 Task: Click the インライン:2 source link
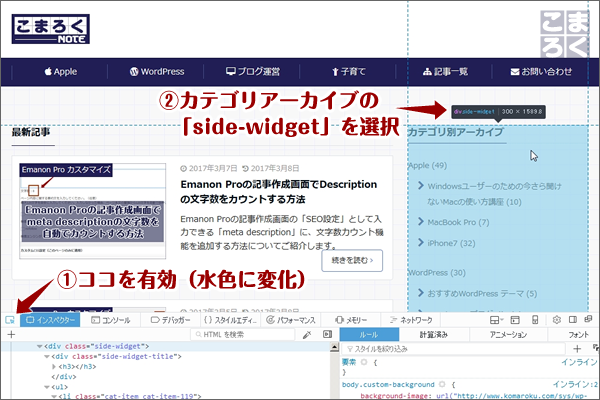[575, 384]
